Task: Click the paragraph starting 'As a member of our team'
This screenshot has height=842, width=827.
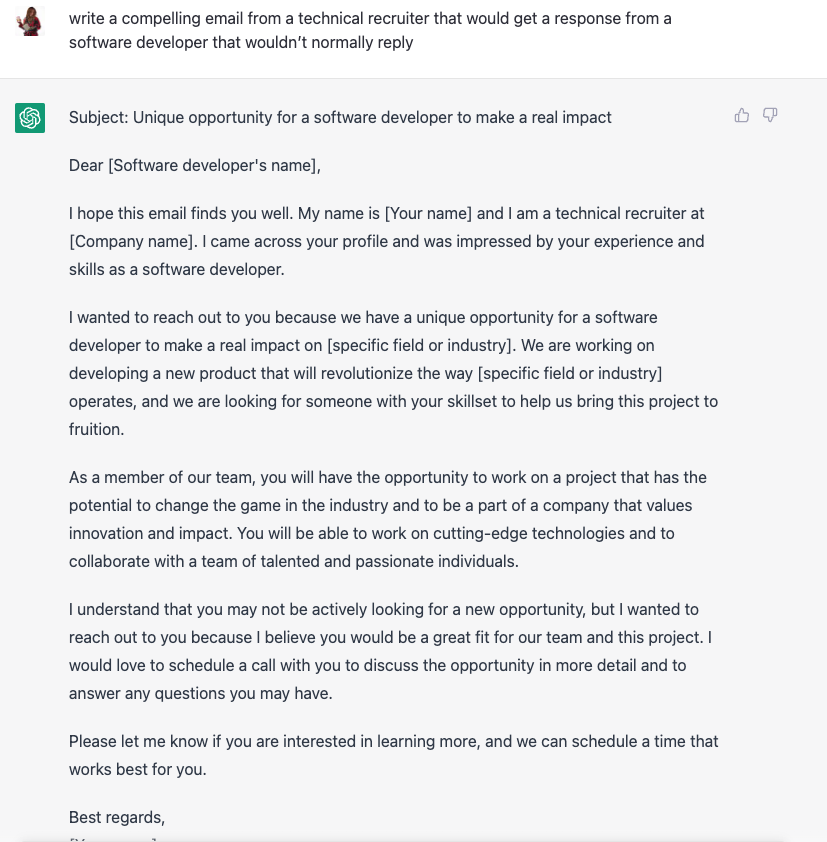Action: pos(388,519)
